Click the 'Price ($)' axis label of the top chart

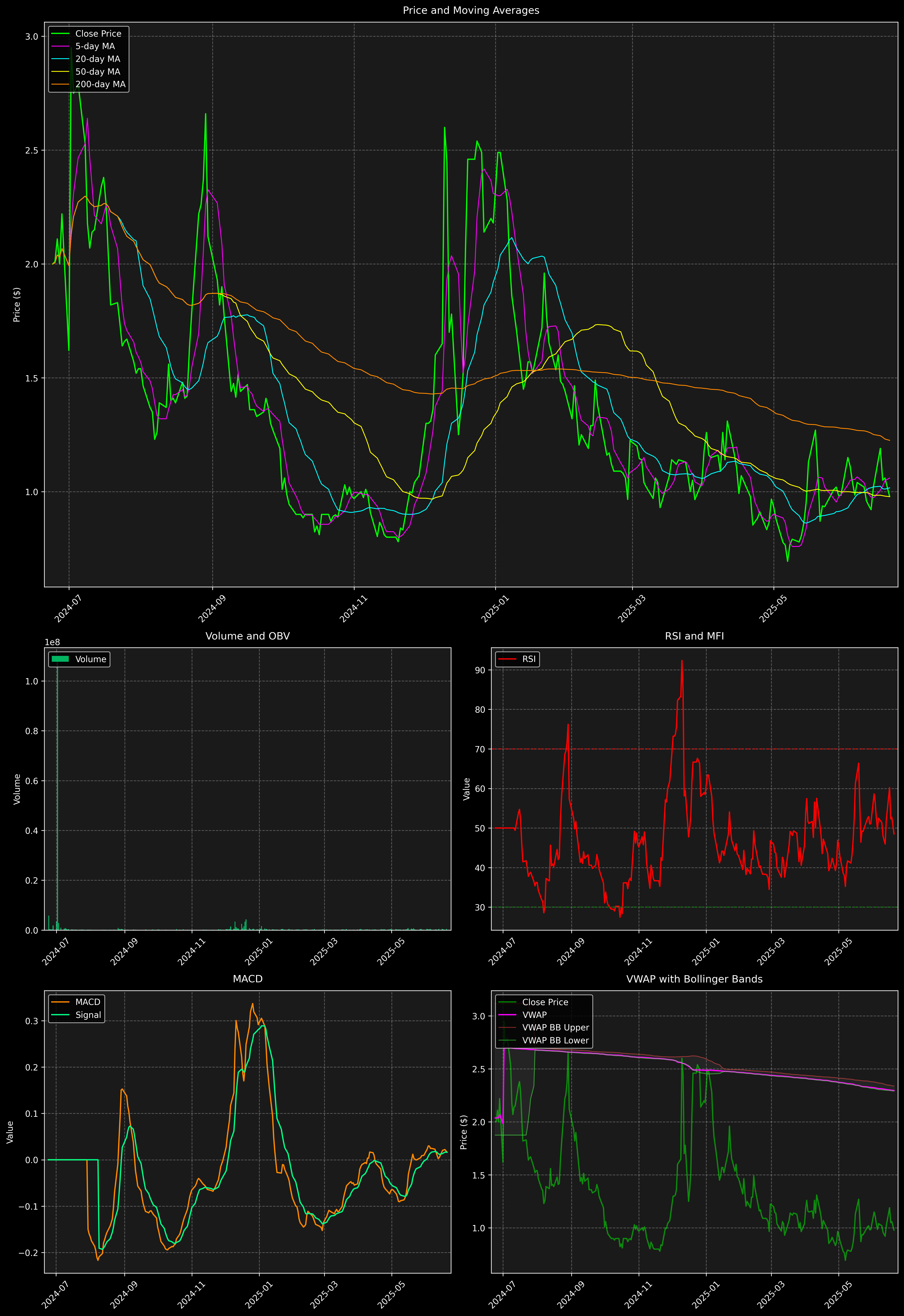[x=17, y=305]
